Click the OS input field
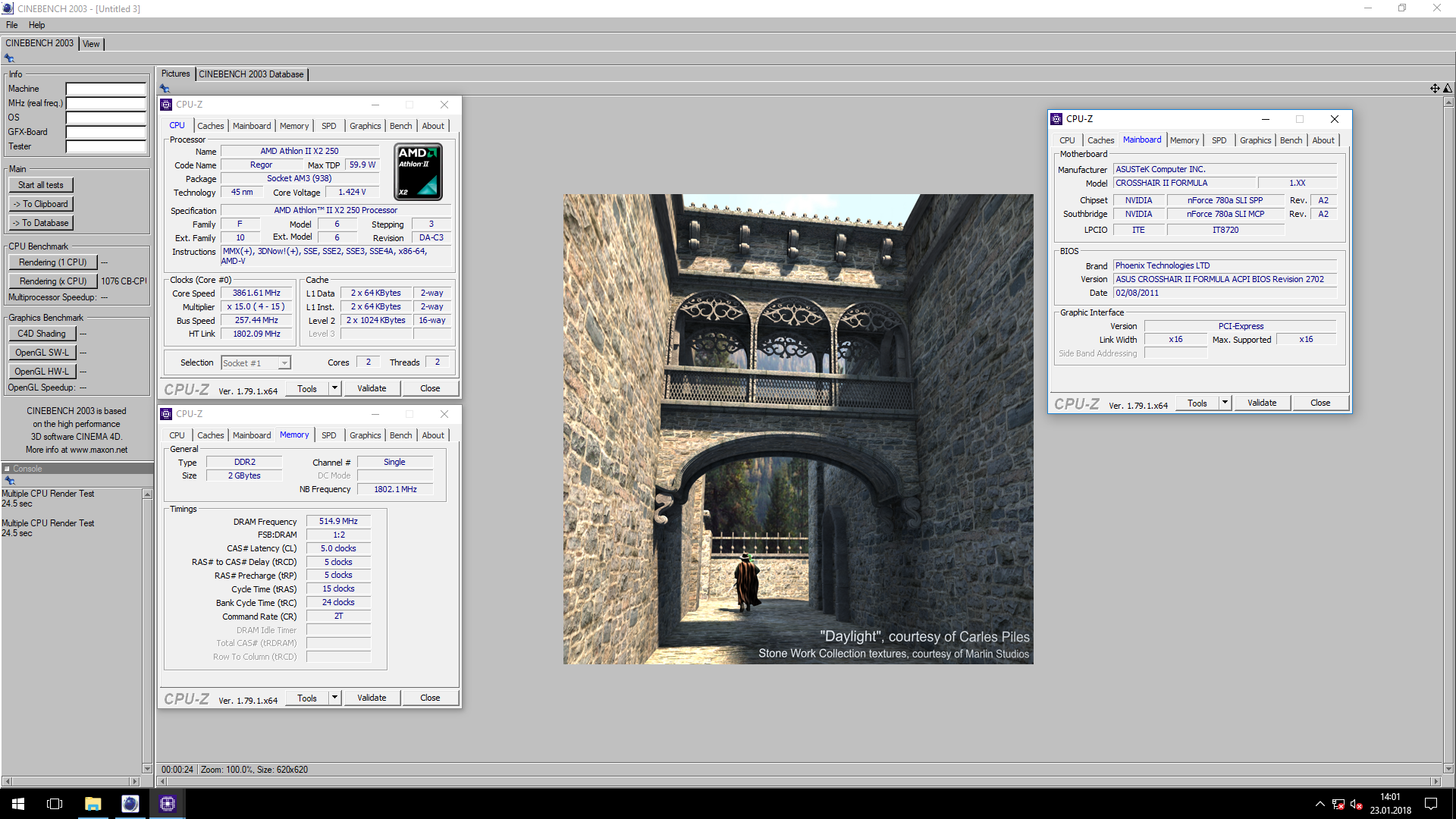The height and width of the screenshot is (819, 1456). pyautogui.click(x=106, y=118)
